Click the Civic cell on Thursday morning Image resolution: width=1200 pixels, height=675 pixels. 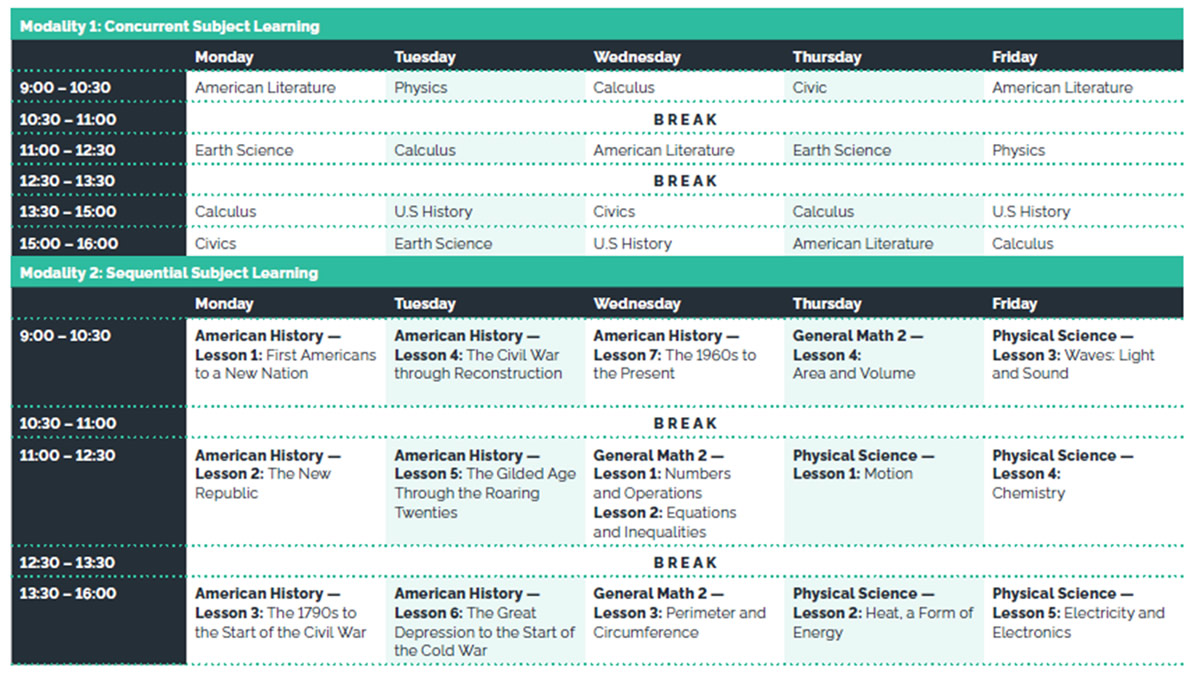coord(884,88)
